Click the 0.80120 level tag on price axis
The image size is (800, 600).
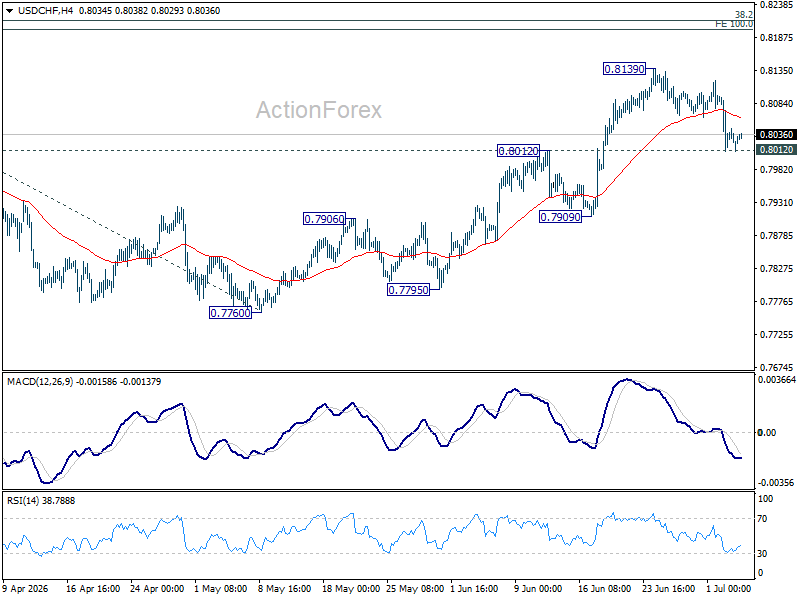(x=776, y=149)
